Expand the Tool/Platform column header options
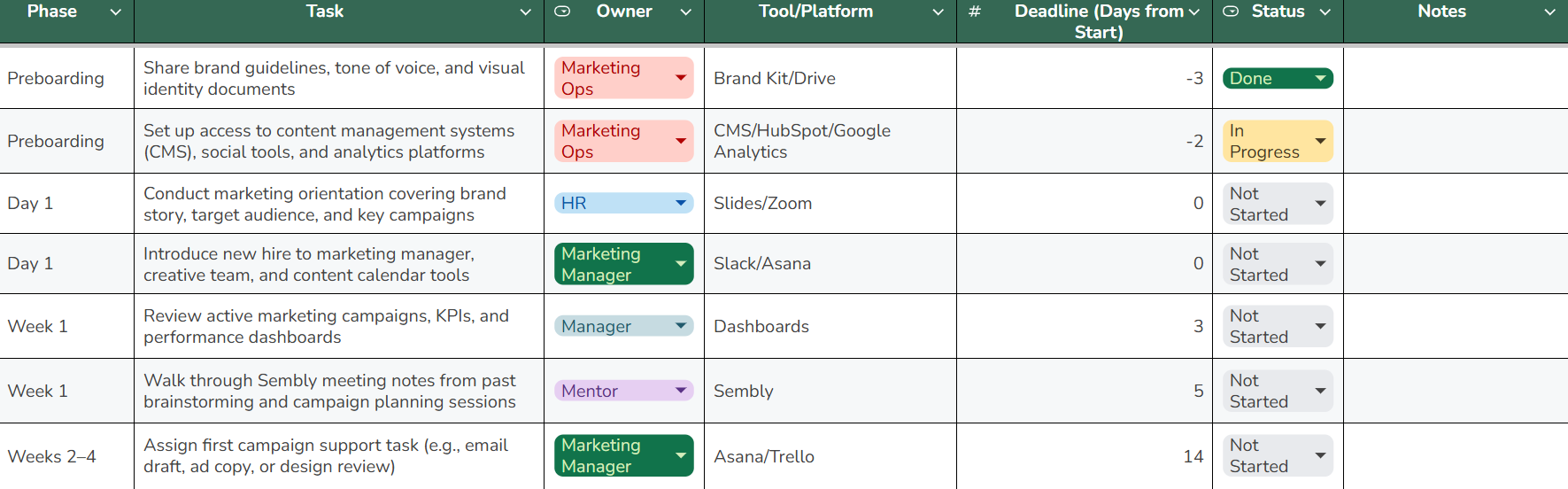The image size is (1568, 489). [938, 12]
